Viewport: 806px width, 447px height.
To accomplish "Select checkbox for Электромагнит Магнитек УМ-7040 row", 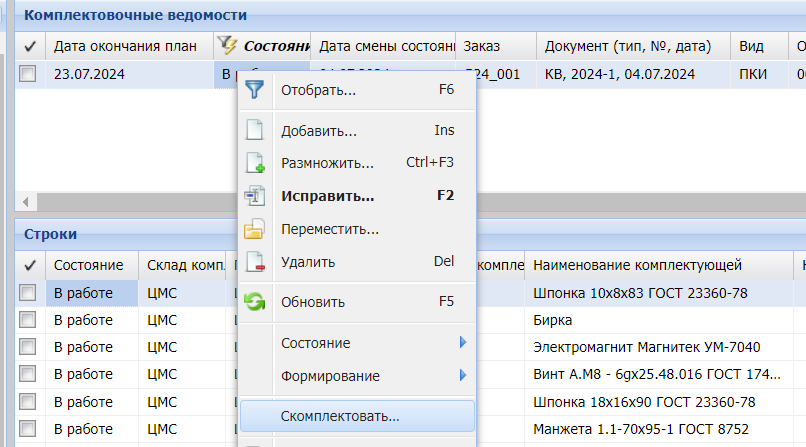I will coord(28,347).
